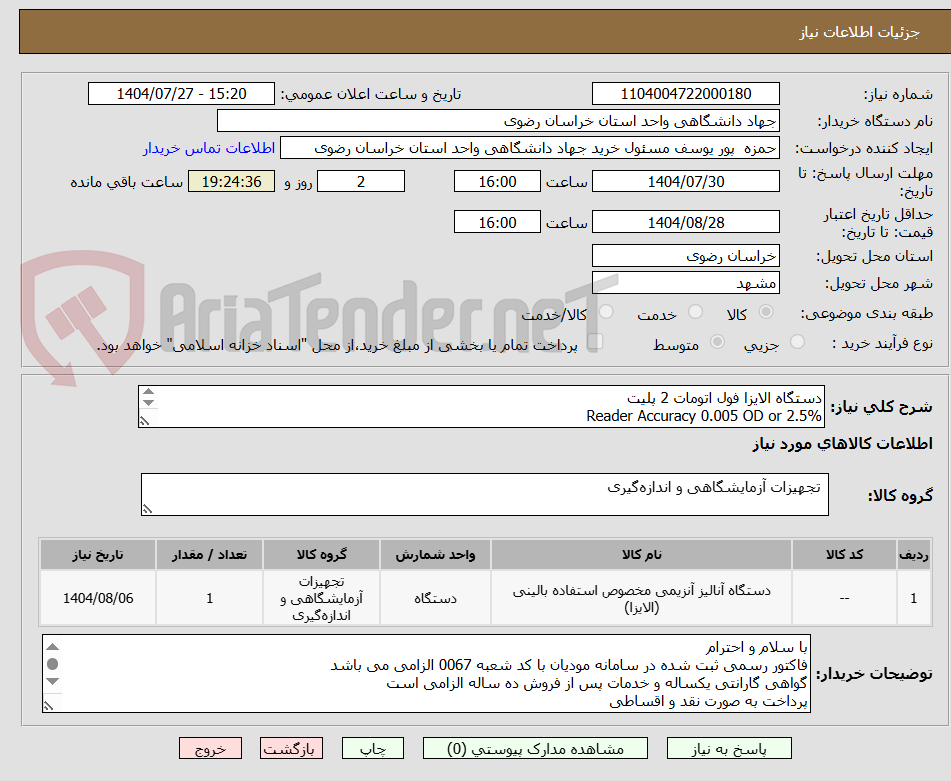Click up arrow in توضیحات خریدار box
This screenshot has width=951, height=781.
click(x=53, y=646)
